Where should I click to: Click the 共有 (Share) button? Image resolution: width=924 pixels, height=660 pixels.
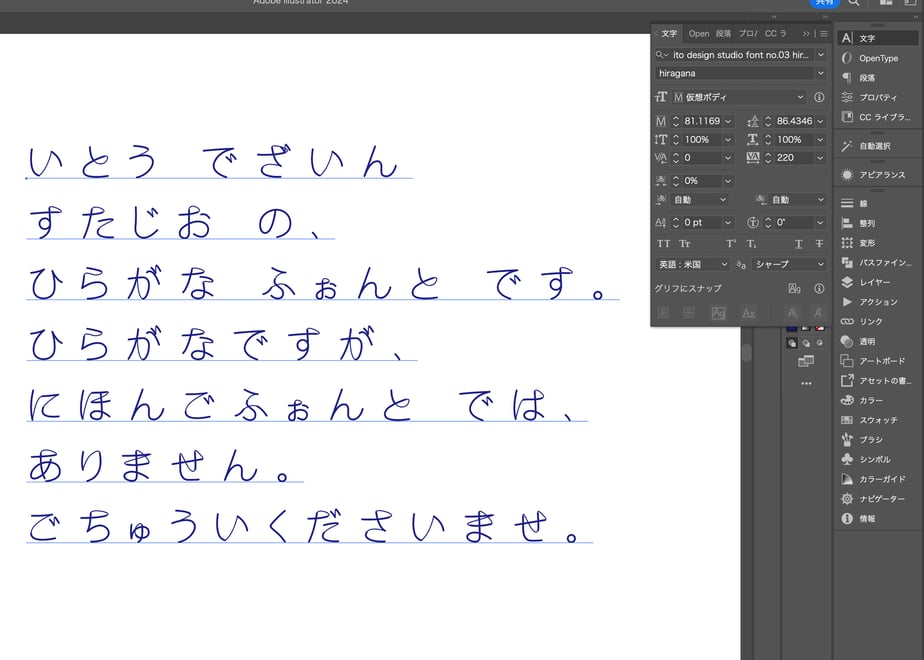(x=824, y=2)
